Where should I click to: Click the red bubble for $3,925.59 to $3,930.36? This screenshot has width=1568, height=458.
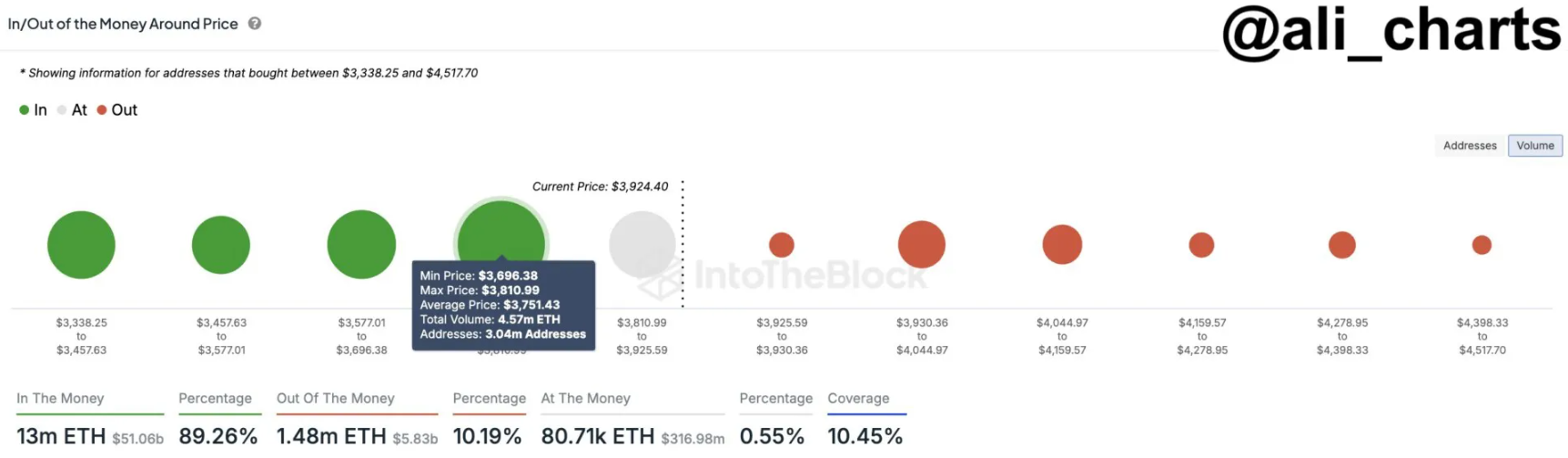pos(782,245)
